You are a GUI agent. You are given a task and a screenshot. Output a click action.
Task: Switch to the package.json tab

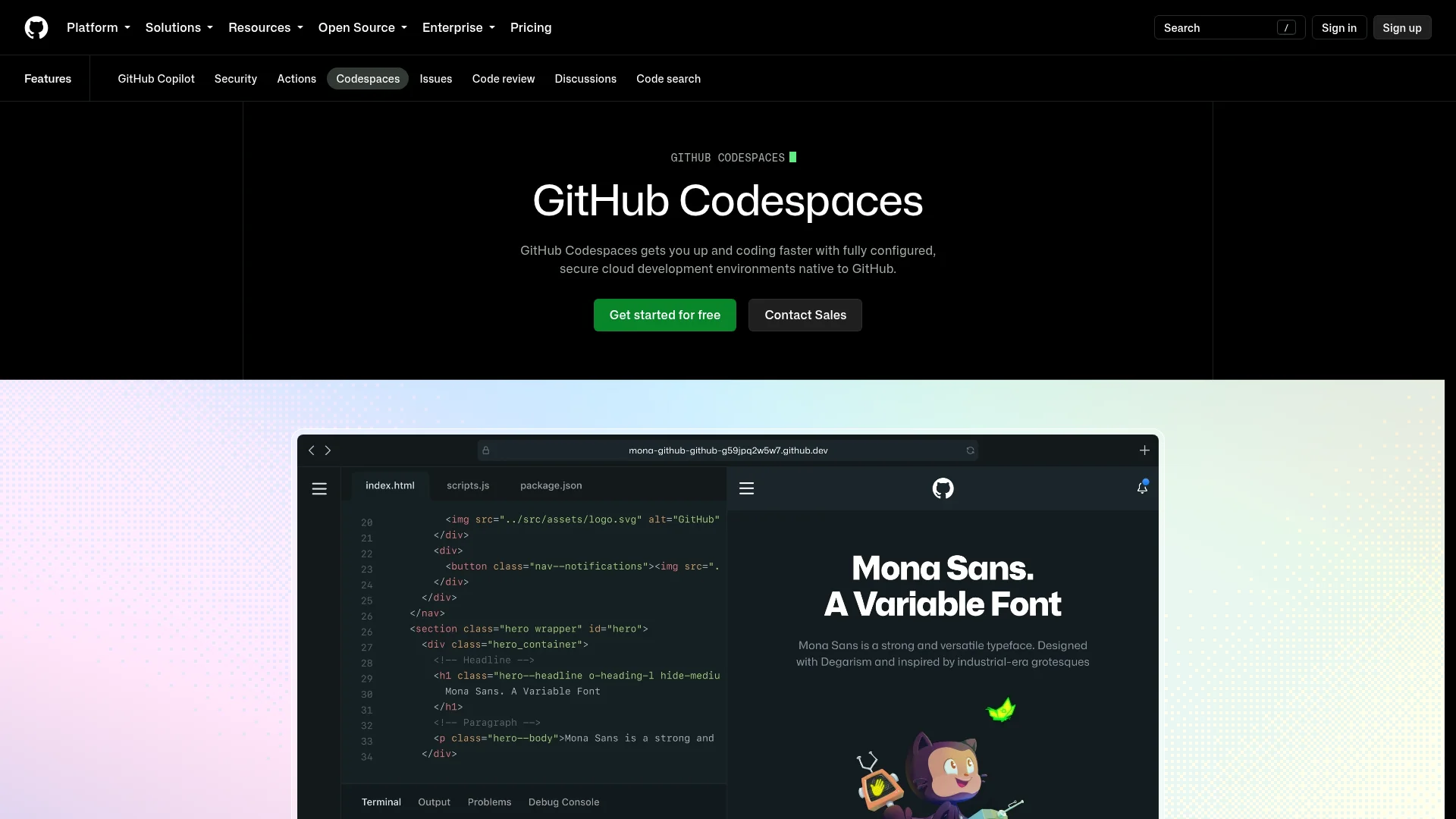pyautogui.click(x=551, y=485)
